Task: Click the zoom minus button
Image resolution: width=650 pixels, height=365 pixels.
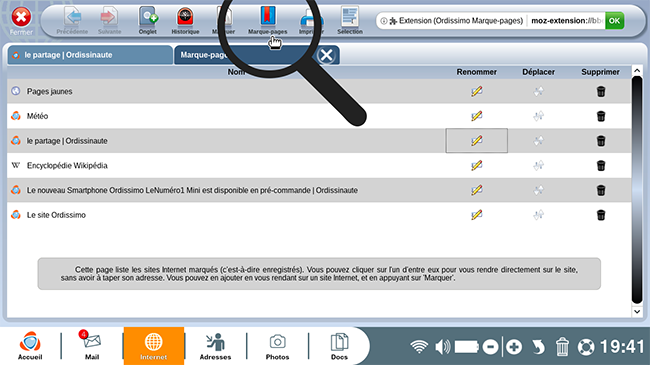Action: click(490, 346)
